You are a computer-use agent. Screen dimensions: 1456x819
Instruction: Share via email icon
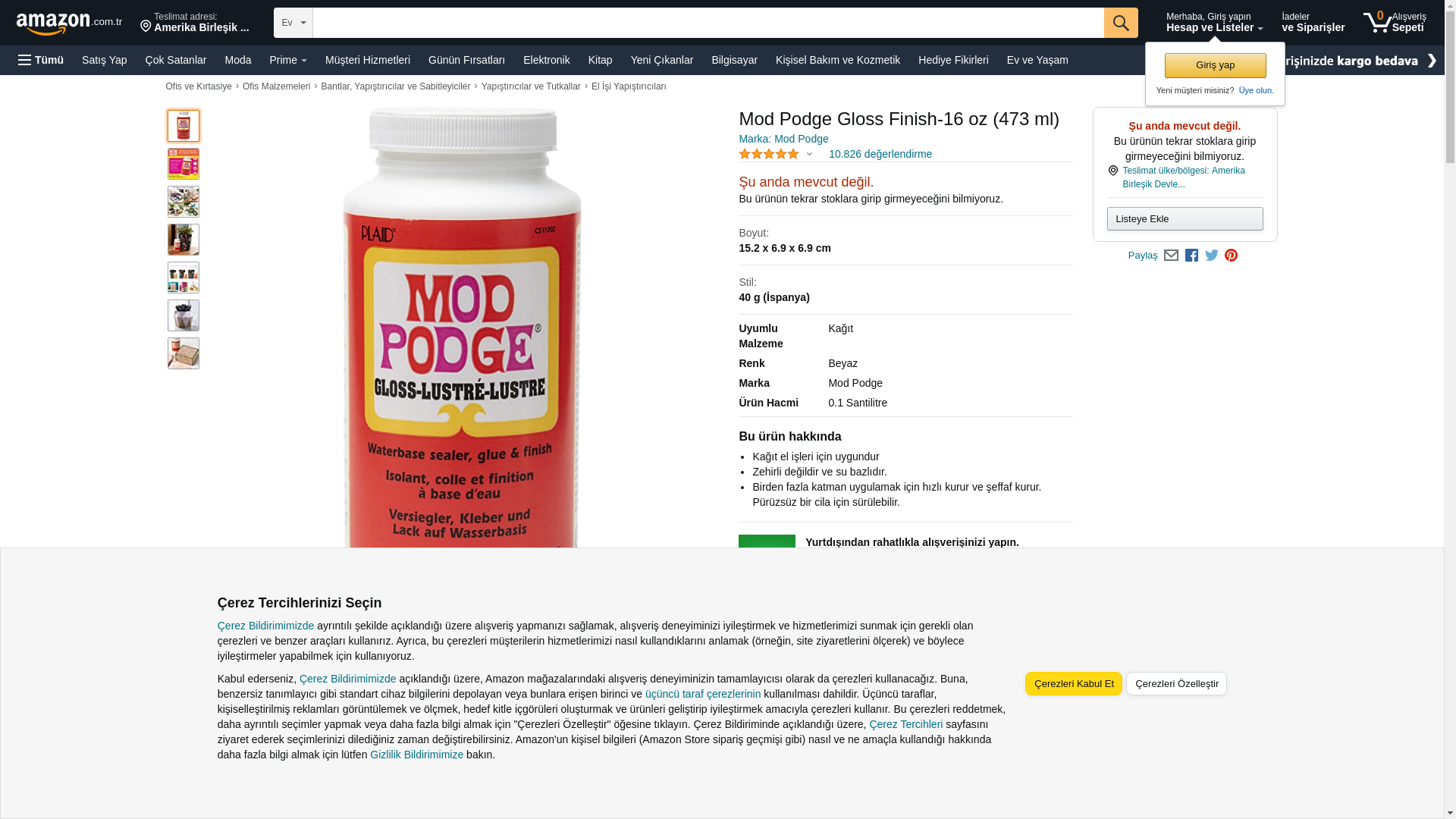click(x=1171, y=256)
